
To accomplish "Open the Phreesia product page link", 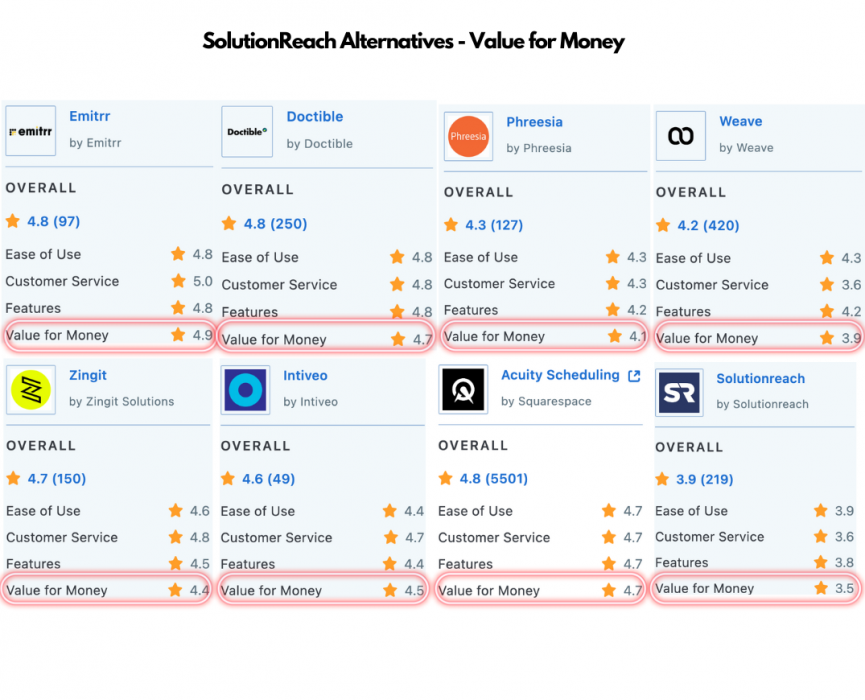I will coord(534,121).
